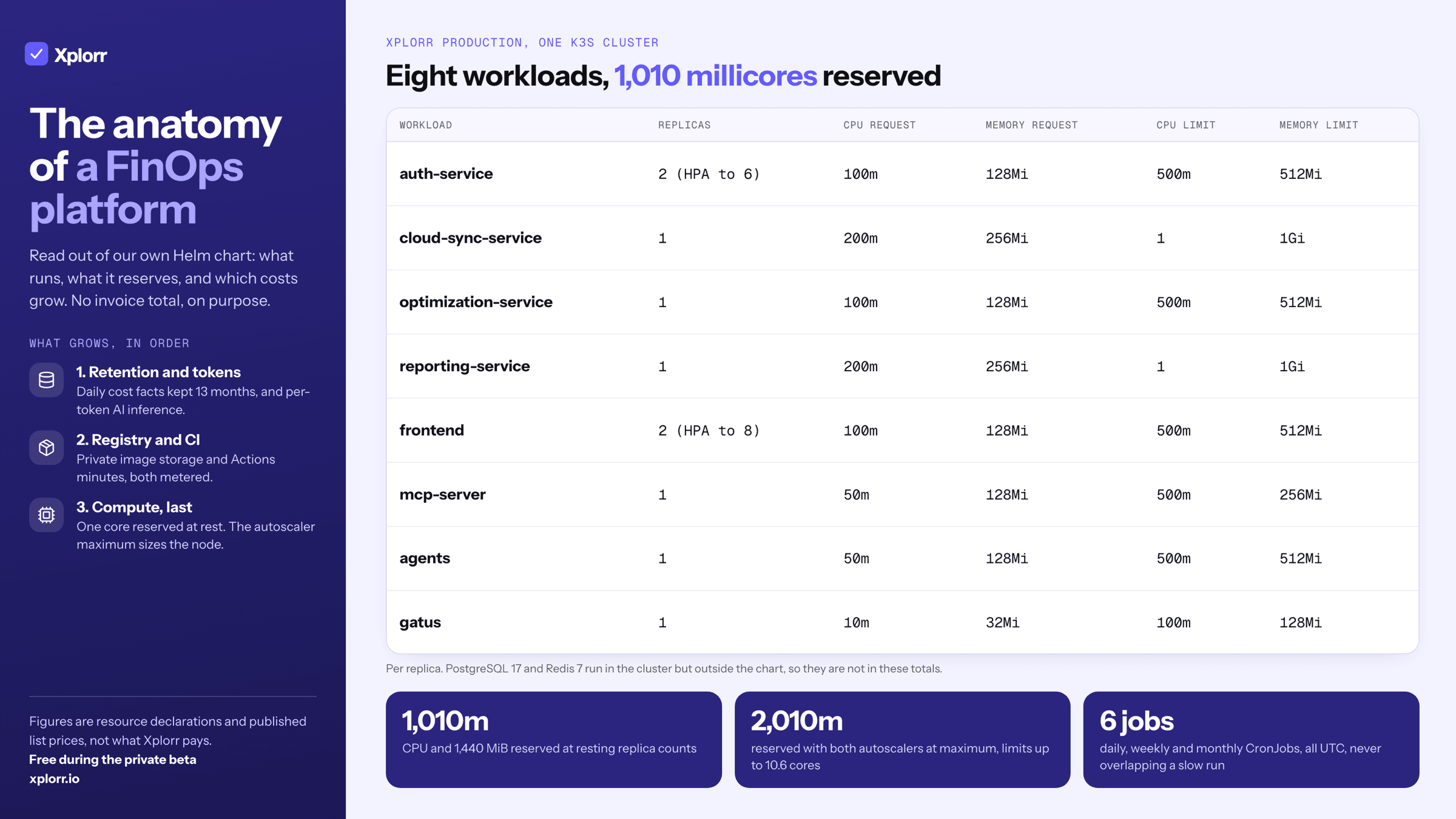
Task: Click the 256Mi memory request of reporting-service
Action: click(1006, 366)
